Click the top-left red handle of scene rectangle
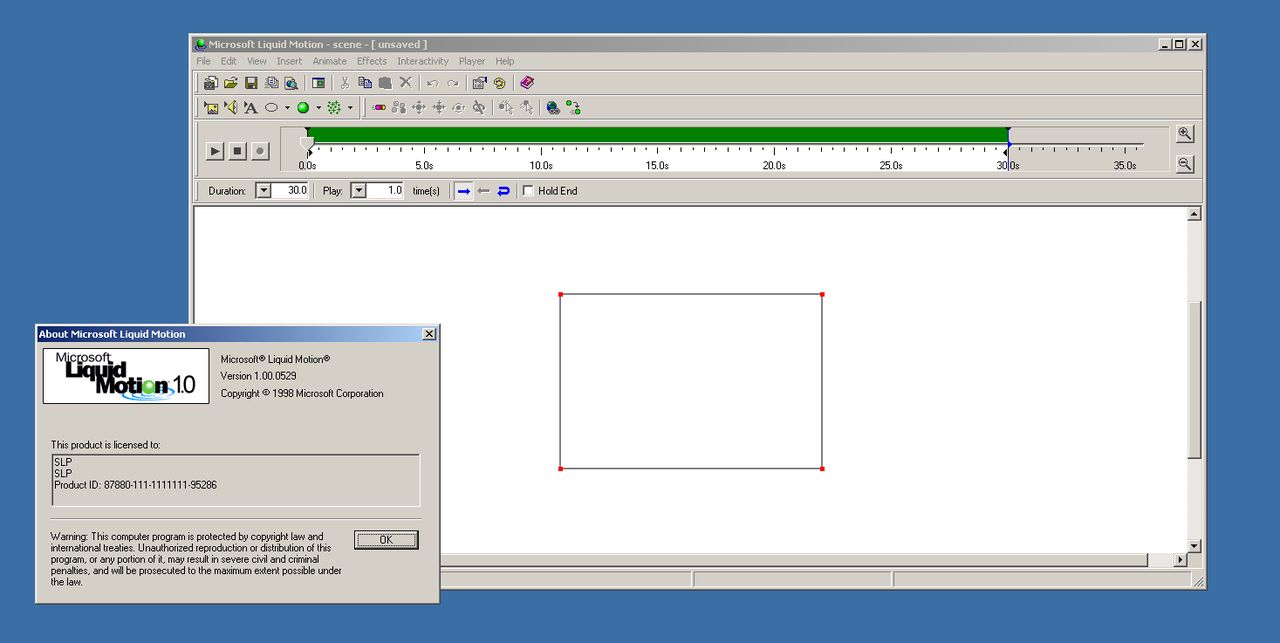This screenshot has width=1280, height=643. pos(560,294)
